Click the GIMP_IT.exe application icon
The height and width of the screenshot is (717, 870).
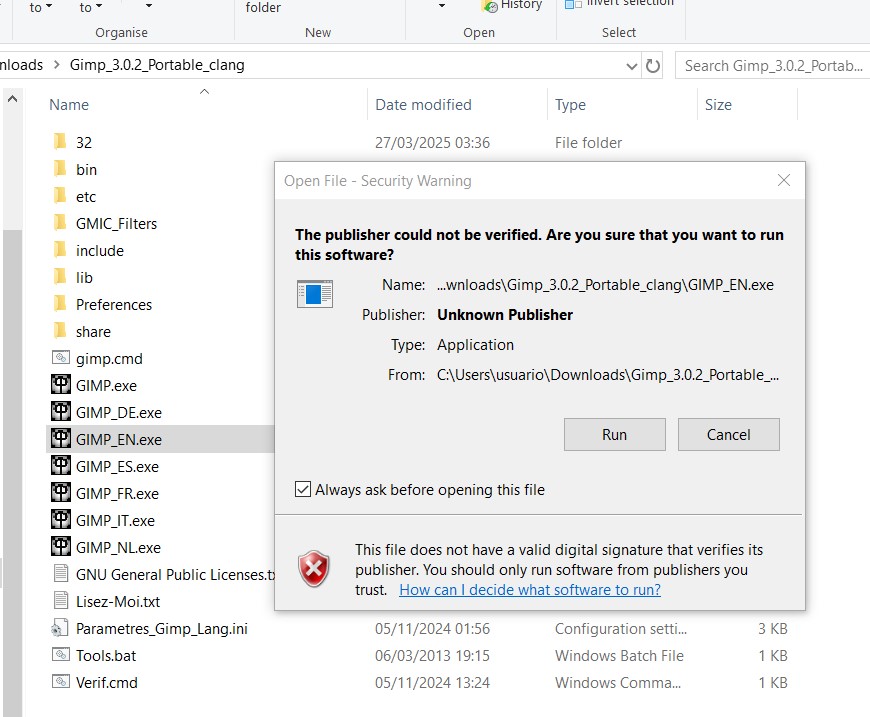(60, 520)
